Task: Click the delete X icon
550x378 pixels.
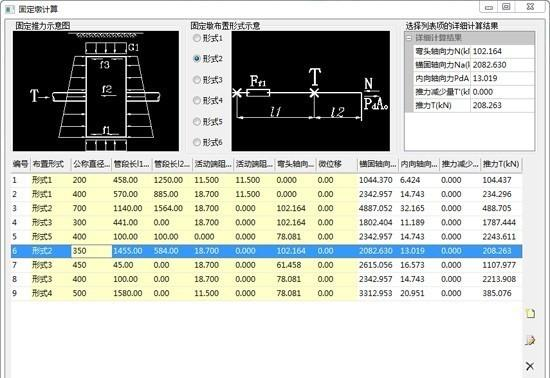Action: pos(530,366)
